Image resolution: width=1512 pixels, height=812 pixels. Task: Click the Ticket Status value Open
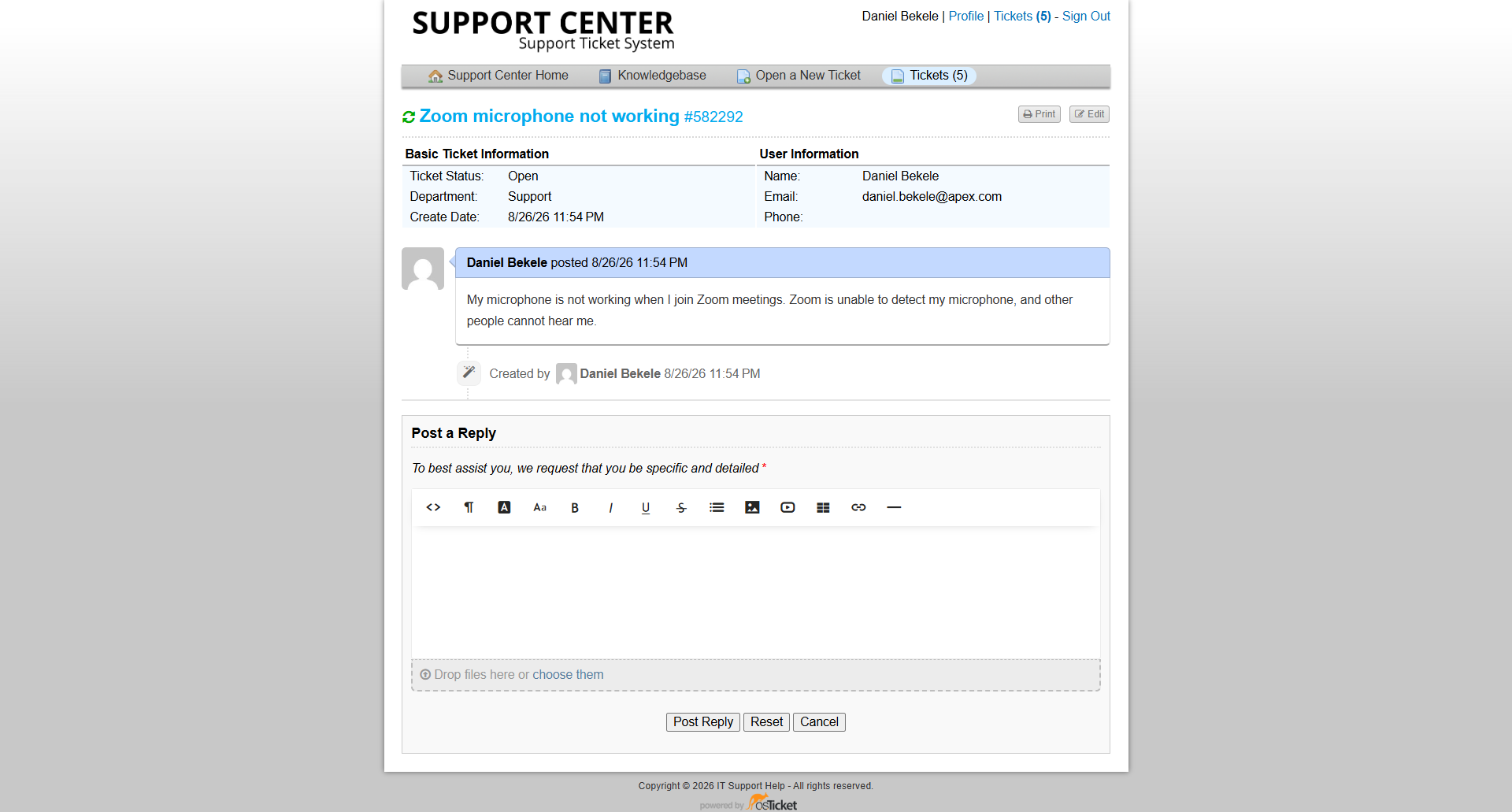point(523,176)
